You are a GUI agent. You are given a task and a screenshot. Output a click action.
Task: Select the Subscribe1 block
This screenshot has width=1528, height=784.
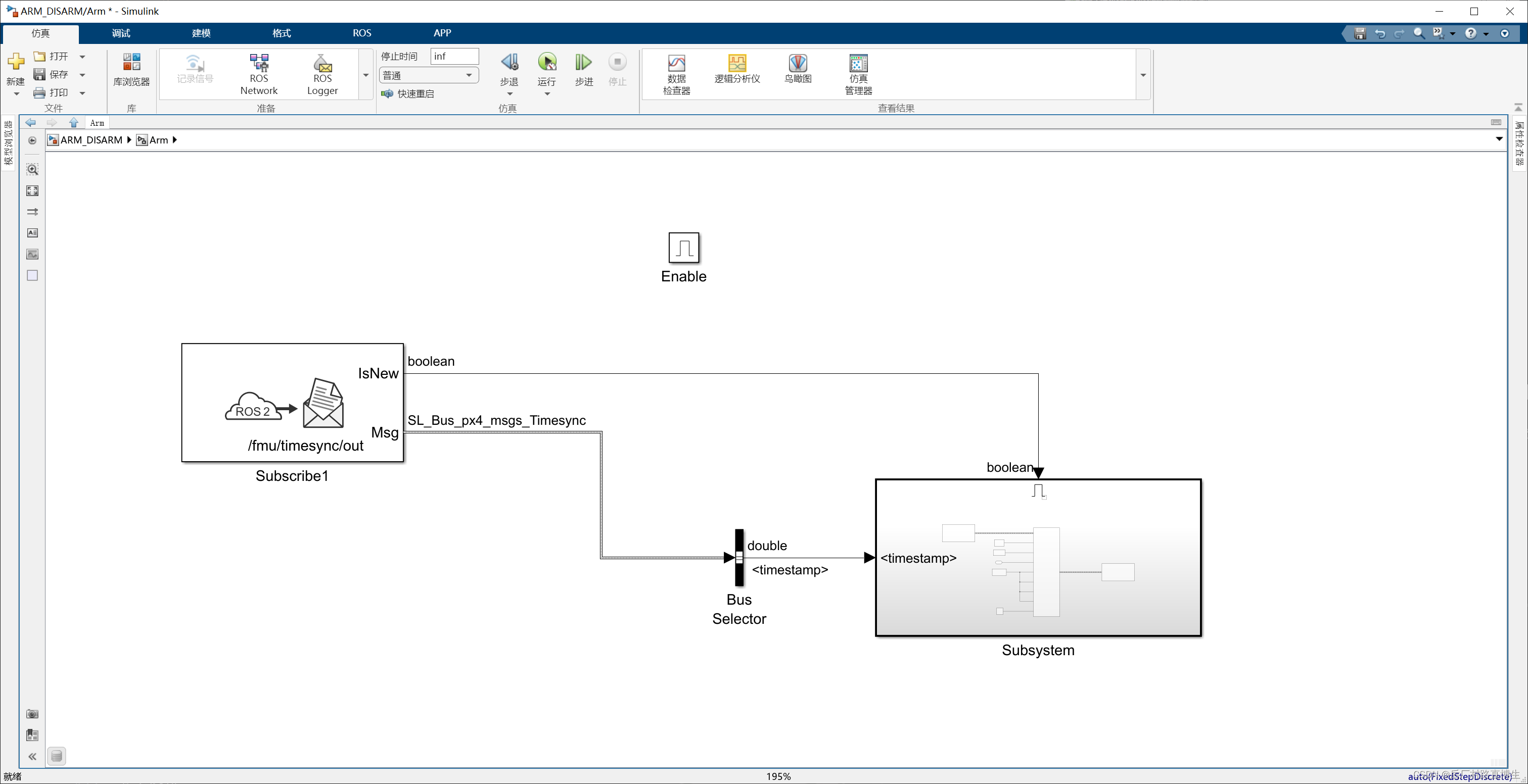pos(293,403)
